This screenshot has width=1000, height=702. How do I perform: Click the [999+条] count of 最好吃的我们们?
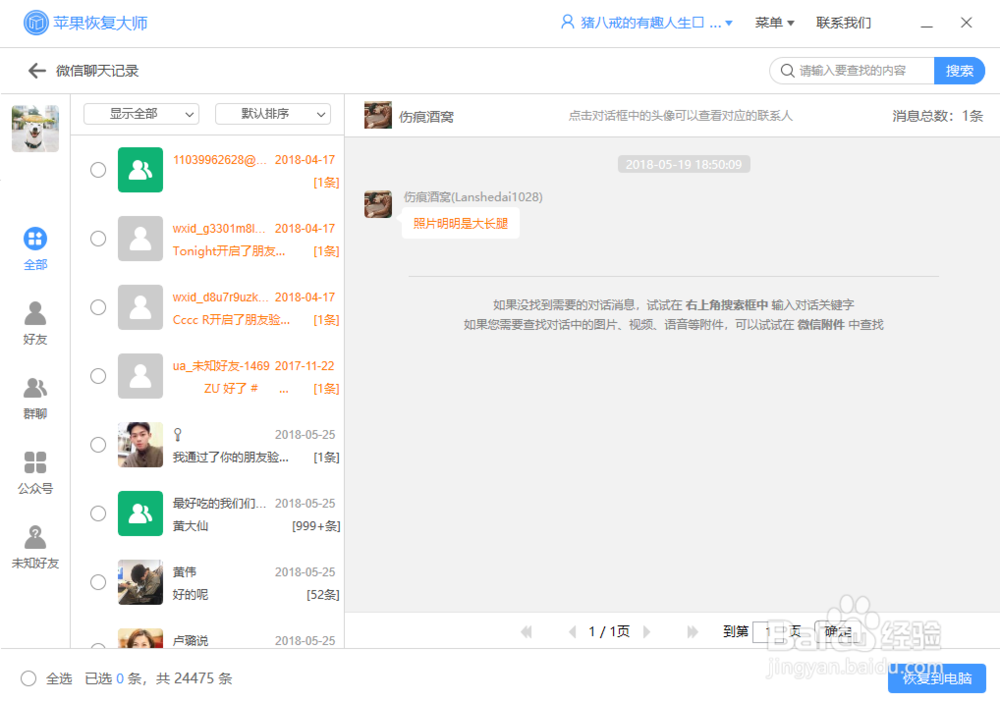point(316,526)
